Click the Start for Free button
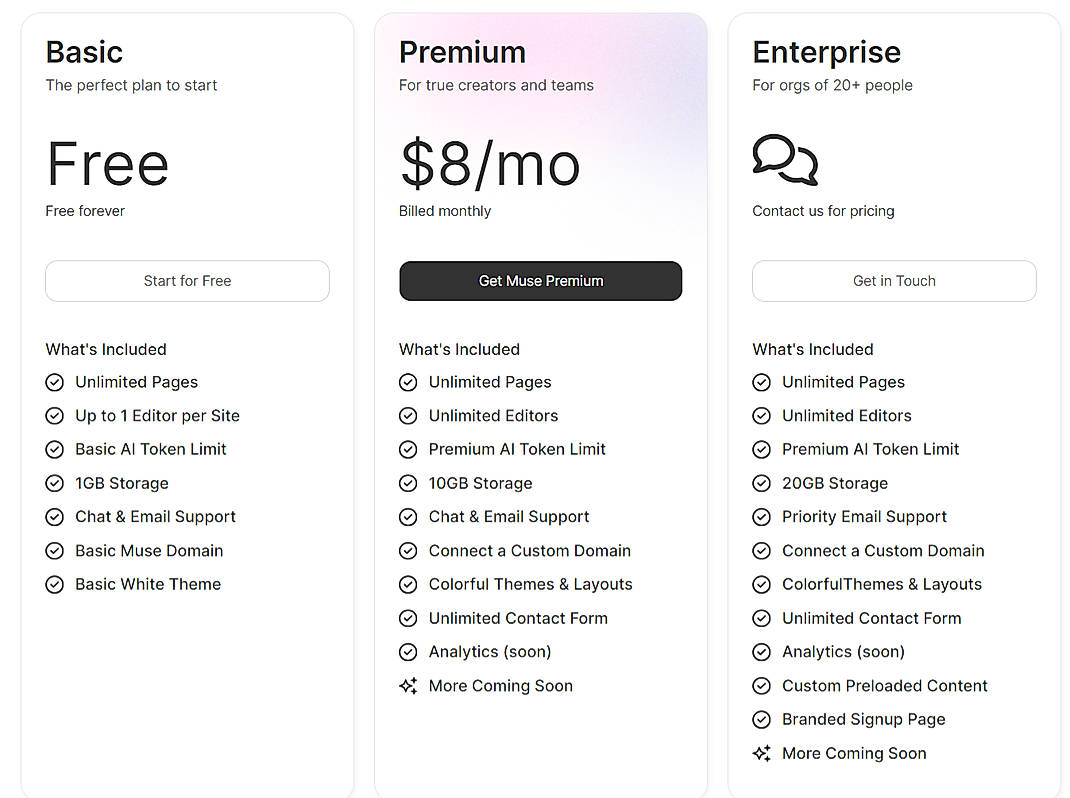 tap(187, 281)
